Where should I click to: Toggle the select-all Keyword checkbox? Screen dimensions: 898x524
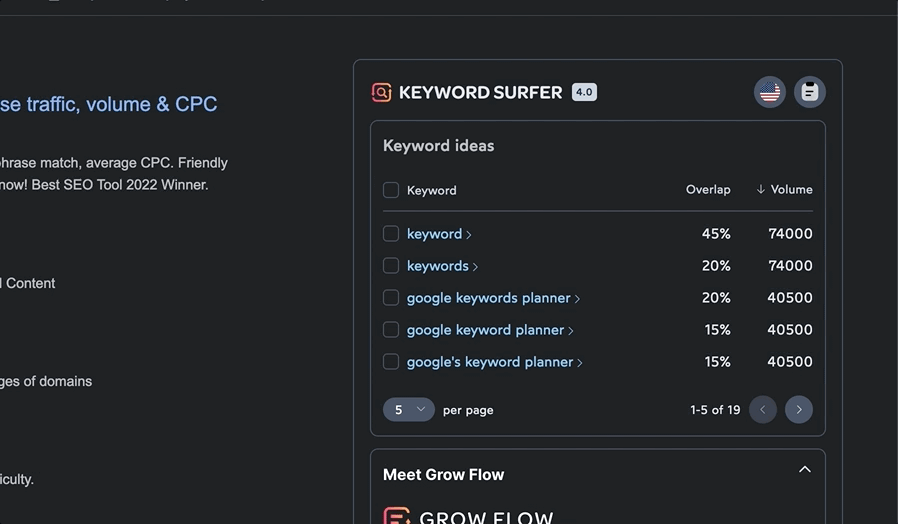point(391,190)
